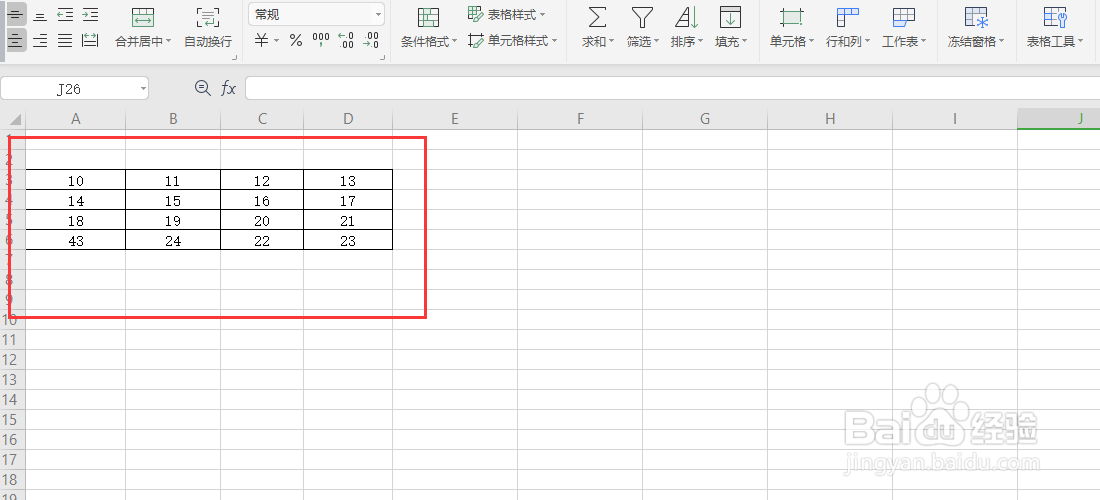Click the cell format icon above 单元格

pos(791,18)
